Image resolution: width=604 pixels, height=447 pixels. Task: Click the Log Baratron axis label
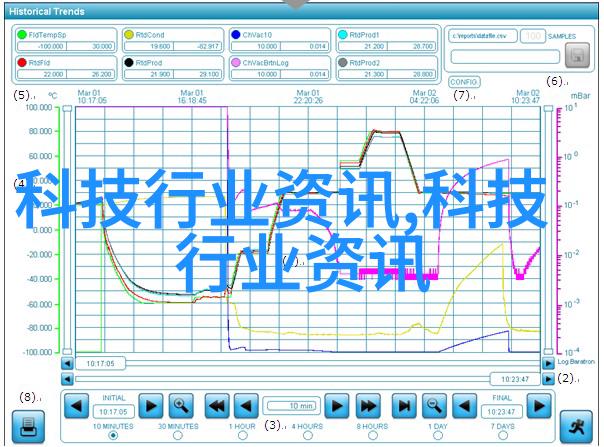click(x=576, y=361)
